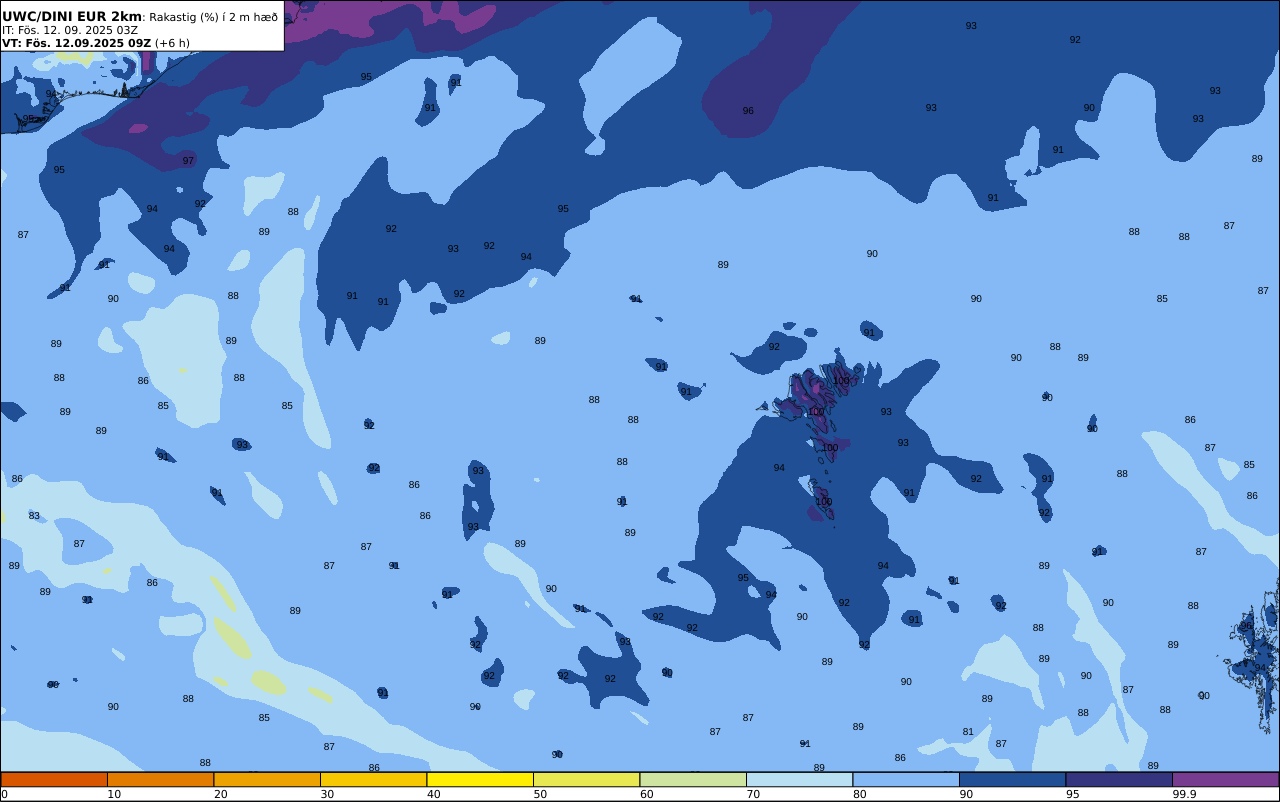1280x802 pixels.
Task: Click the legend tick label '50'
Action: (x=540, y=794)
